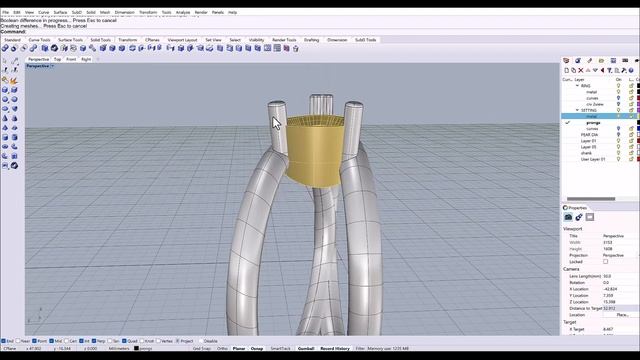Click the lock icon for User Layer 01
Screen dimensions: 640x360
click(631, 159)
